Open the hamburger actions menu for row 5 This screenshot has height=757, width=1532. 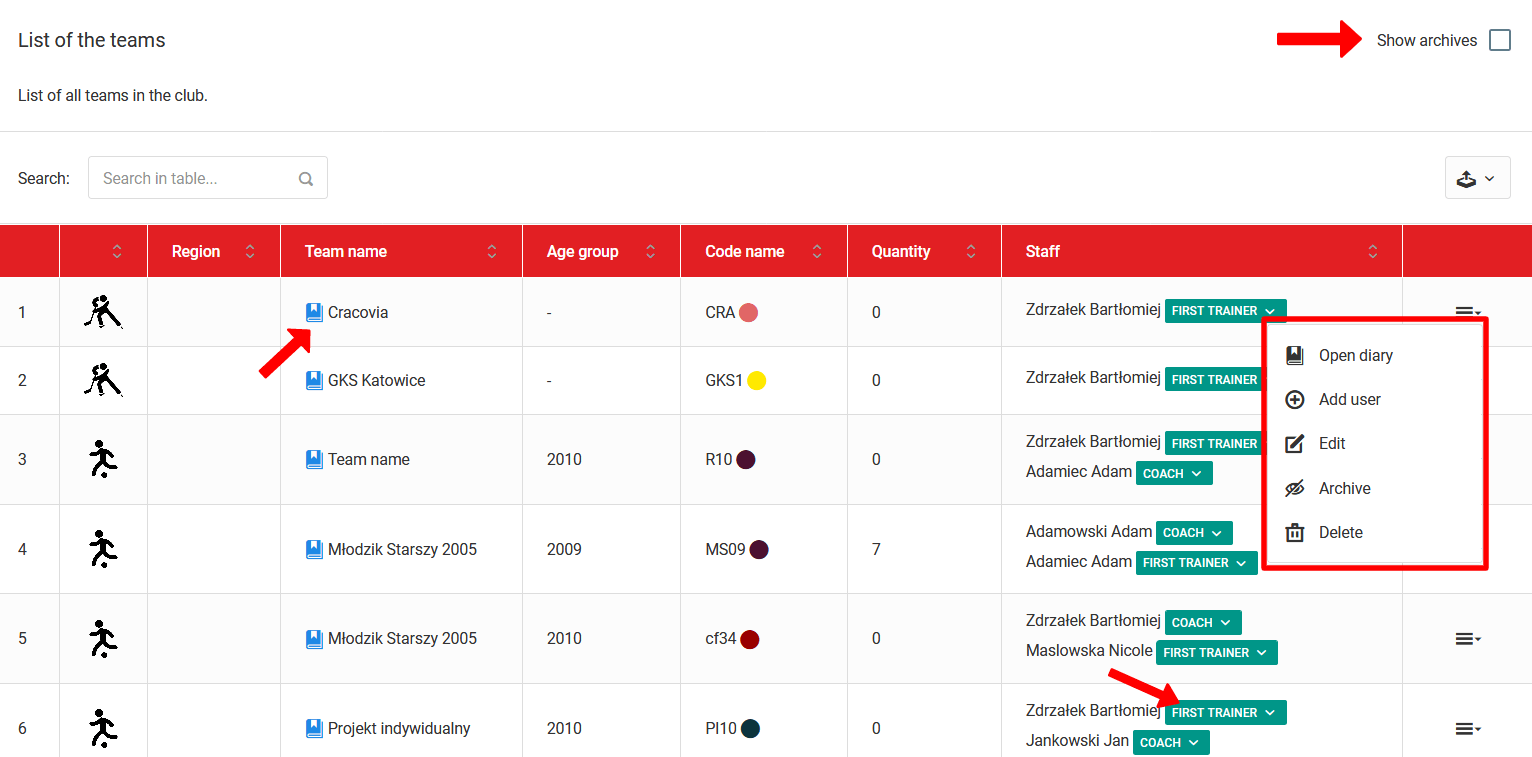1467,639
